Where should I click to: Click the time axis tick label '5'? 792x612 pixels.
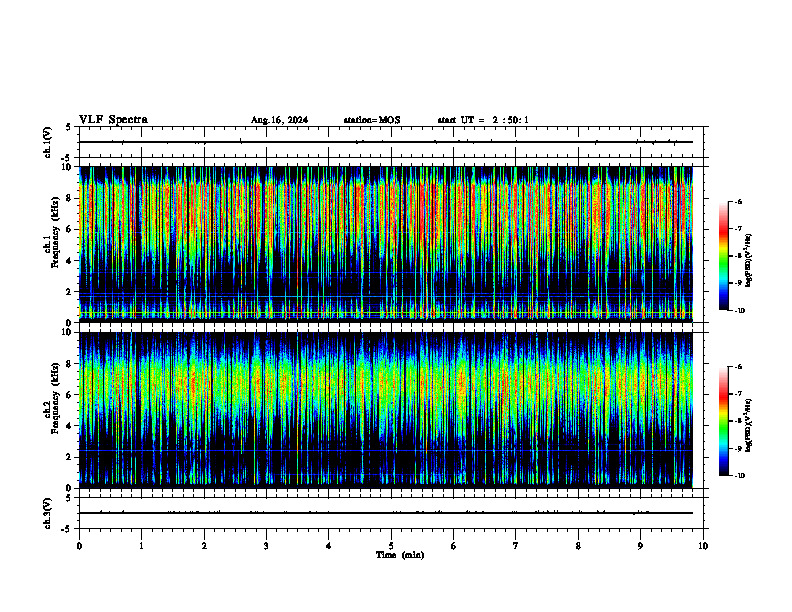coord(391,546)
